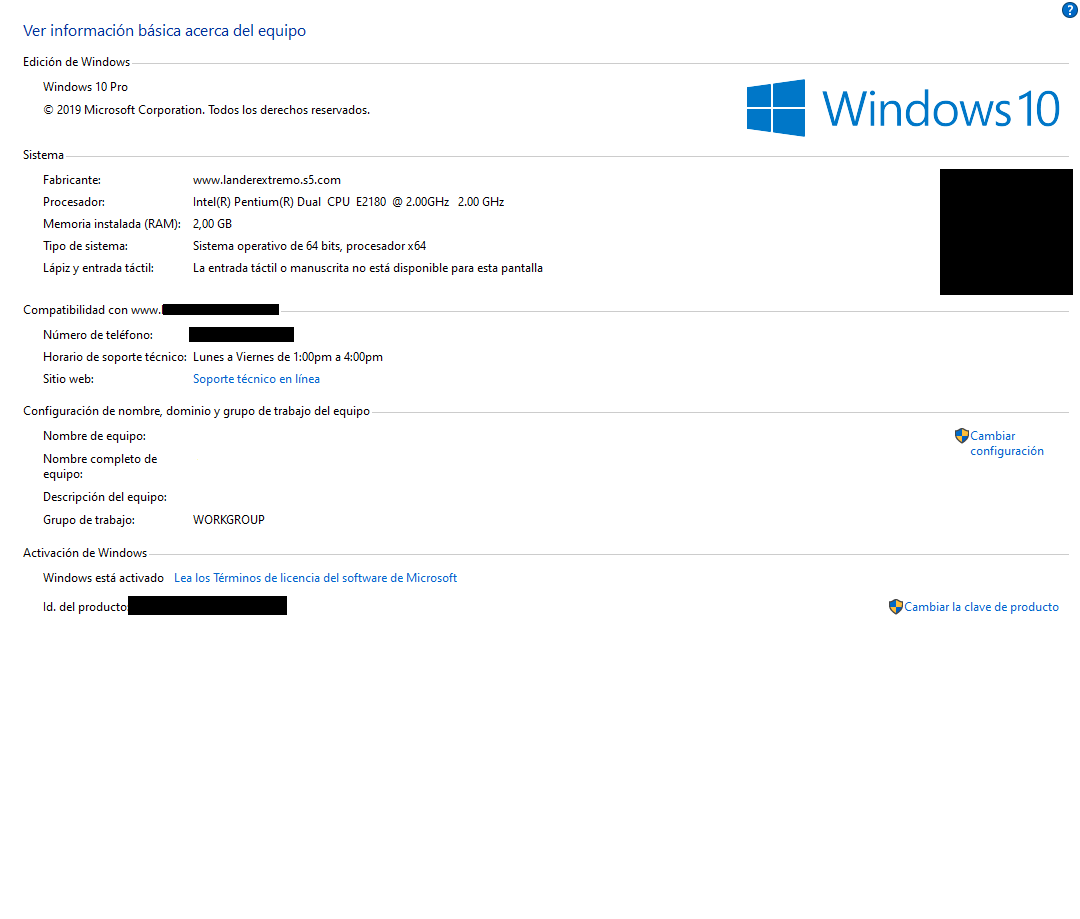Image resolution: width=1080 pixels, height=919 pixels.
Task: Click the manufacturer value www.landerextremo.s5.com
Action: pos(267,180)
